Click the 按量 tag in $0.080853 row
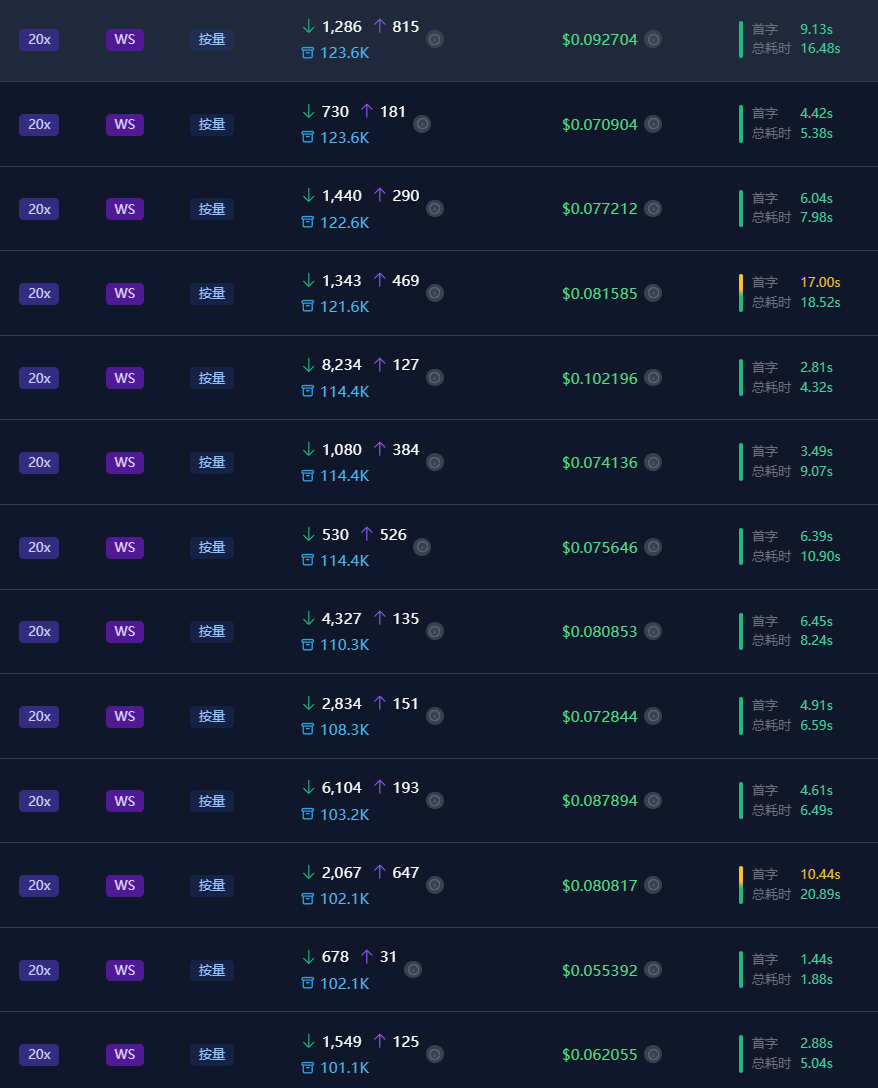878x1088 pixels. click(212, 631)
